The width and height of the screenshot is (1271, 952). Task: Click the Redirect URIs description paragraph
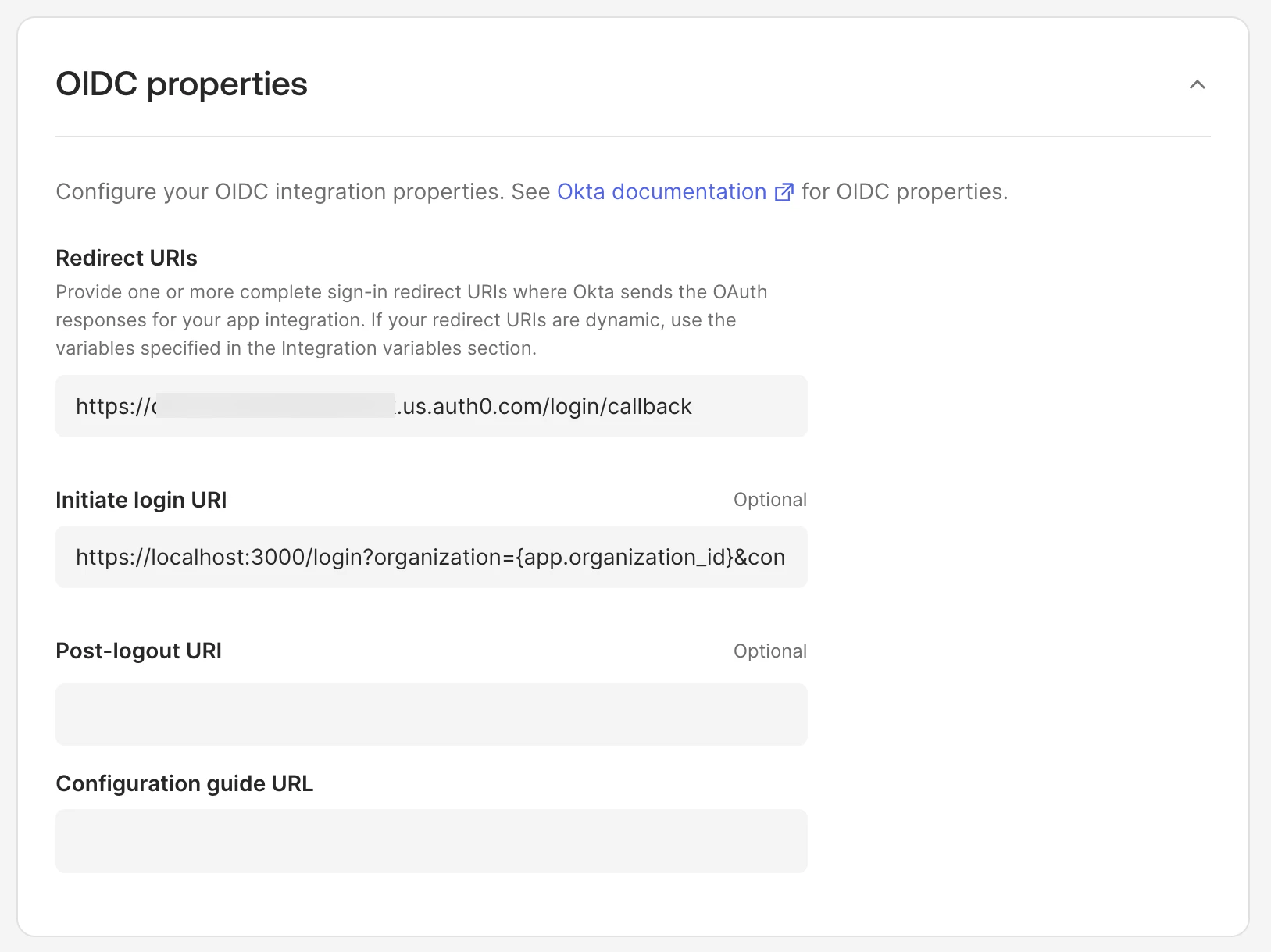coord(412,320)
